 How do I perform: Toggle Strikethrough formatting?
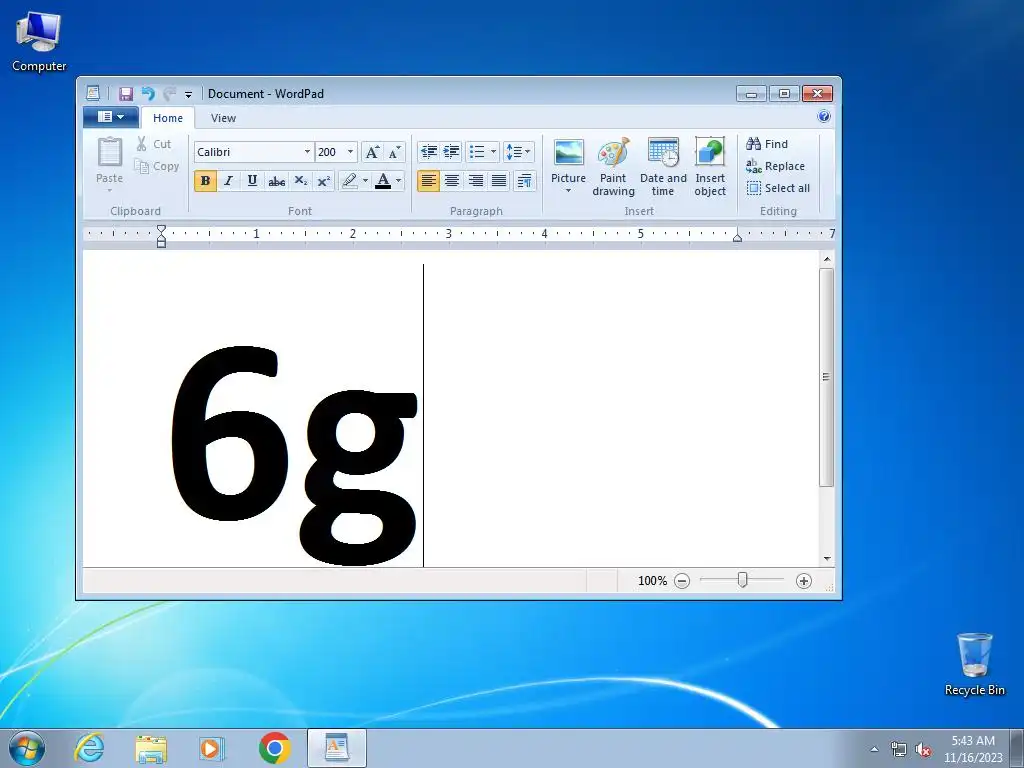tap(276, 181)
